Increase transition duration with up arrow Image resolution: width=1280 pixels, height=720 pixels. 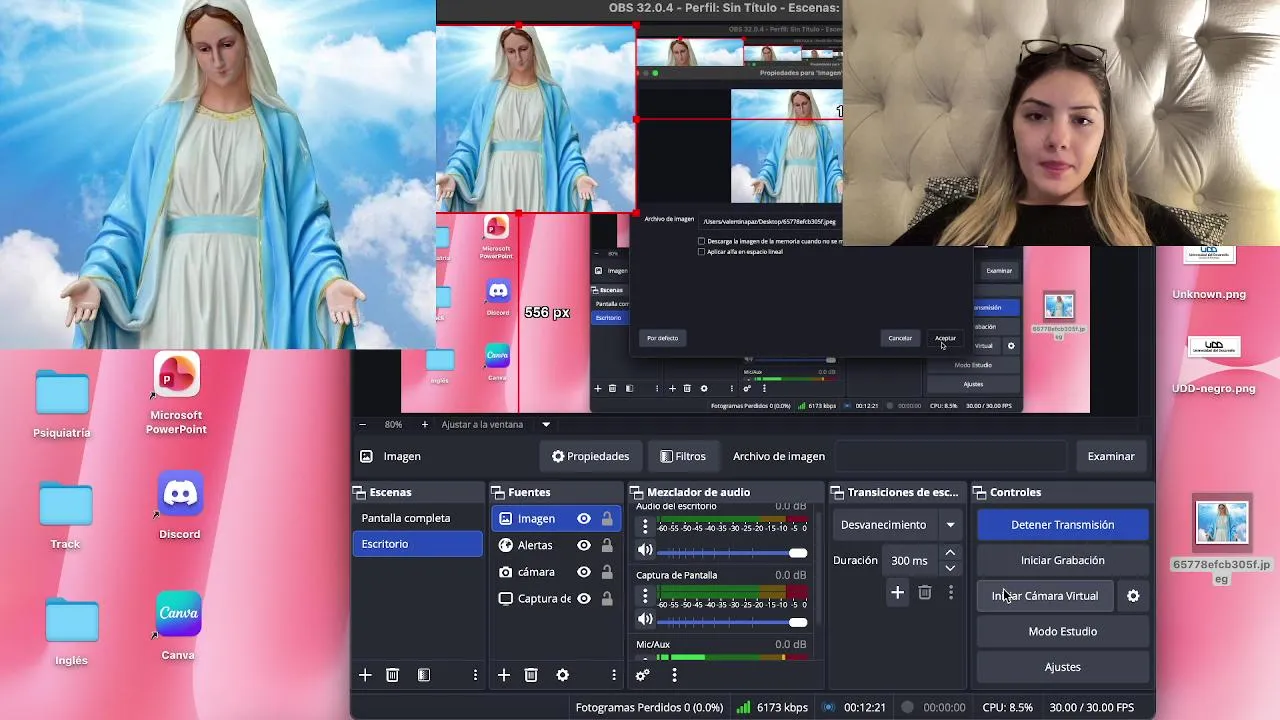(x=950, y=553)
